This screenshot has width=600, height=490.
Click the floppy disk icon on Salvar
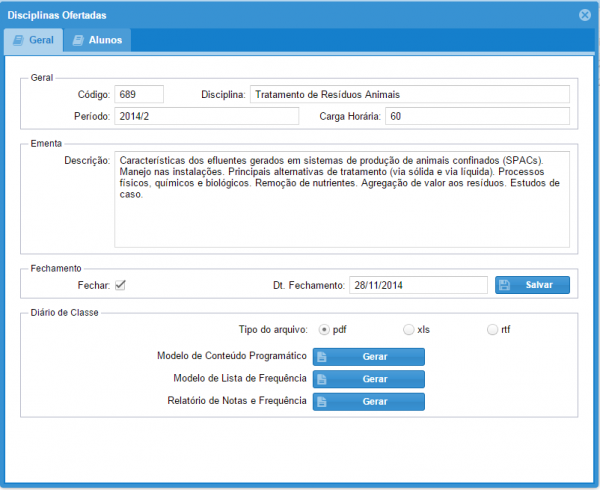tap(505, 285)
